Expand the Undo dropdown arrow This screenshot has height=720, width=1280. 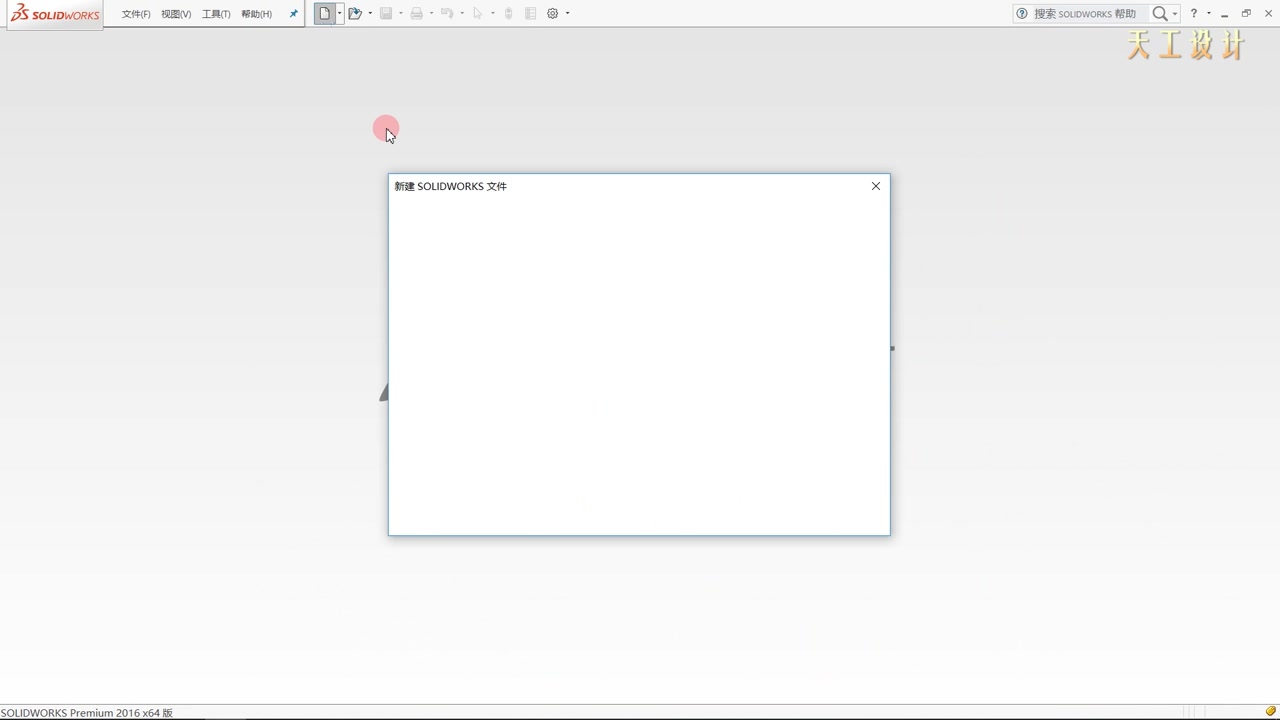pos(462,14)
